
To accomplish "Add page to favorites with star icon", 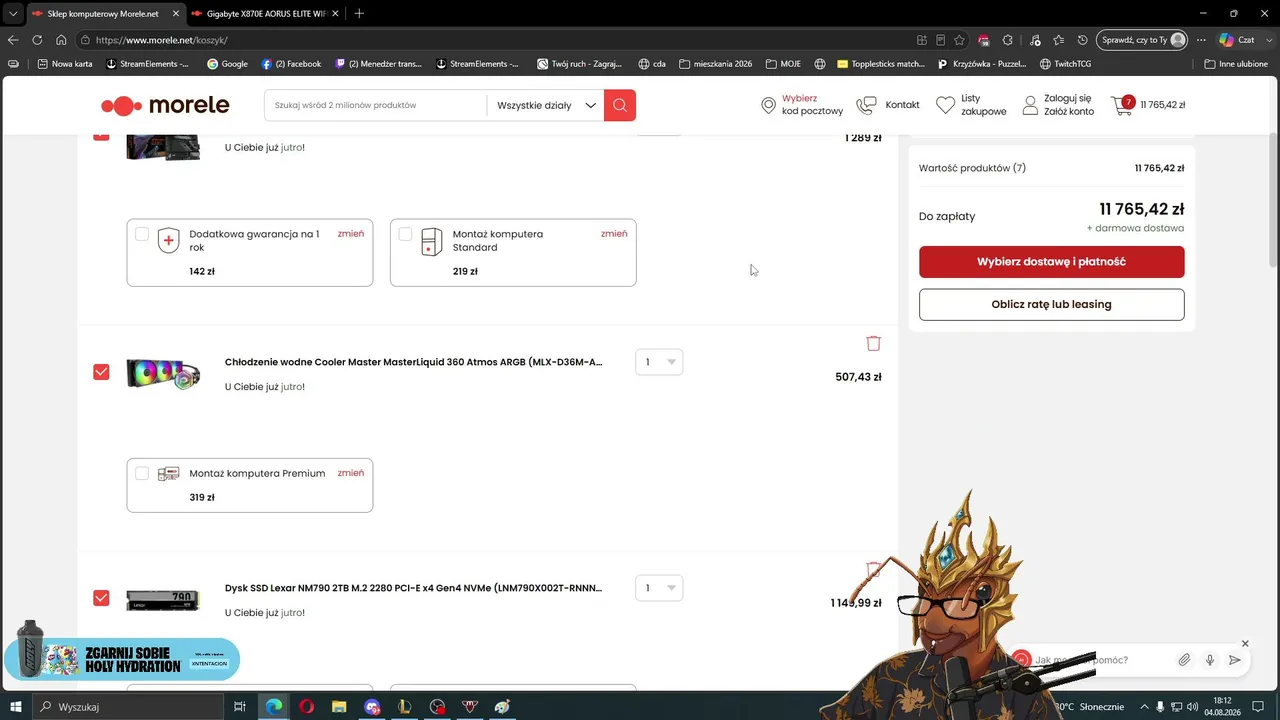I will click(x=960, y=40).
